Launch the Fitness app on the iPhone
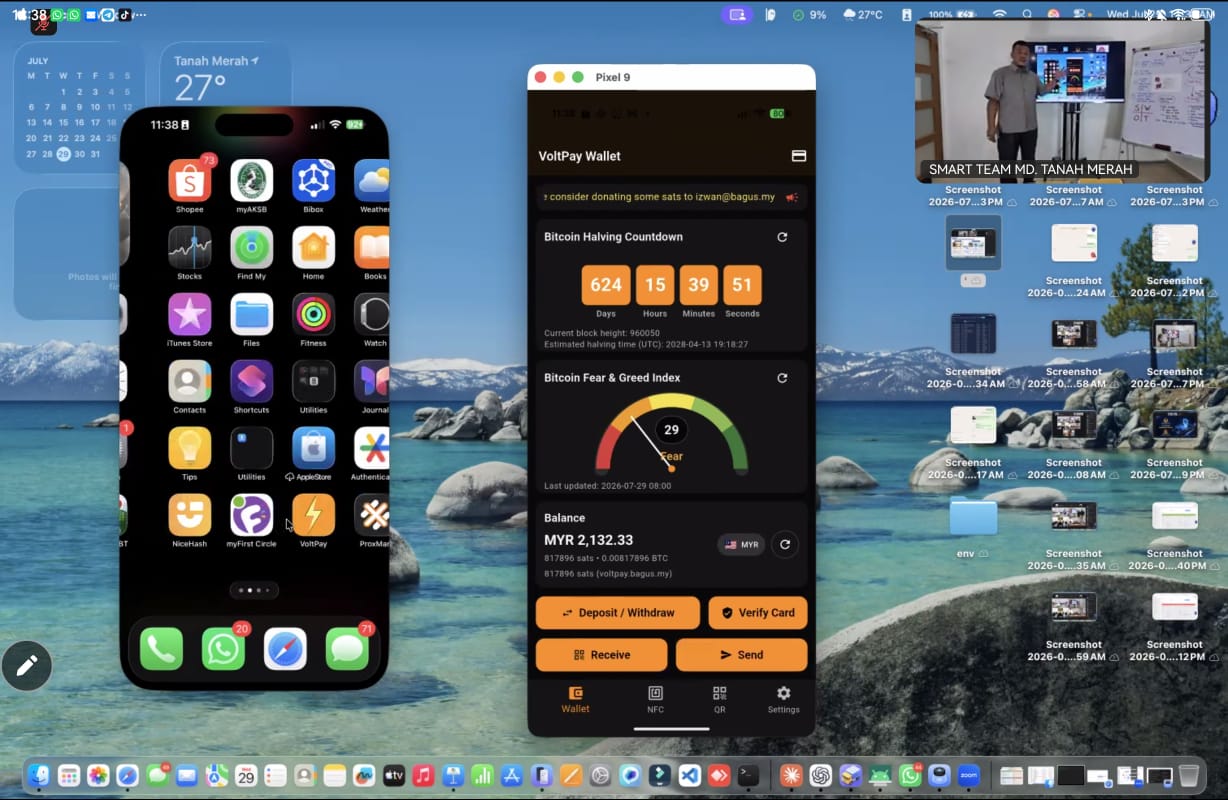The image size is (1228, 800). click(x=313, y=314)
